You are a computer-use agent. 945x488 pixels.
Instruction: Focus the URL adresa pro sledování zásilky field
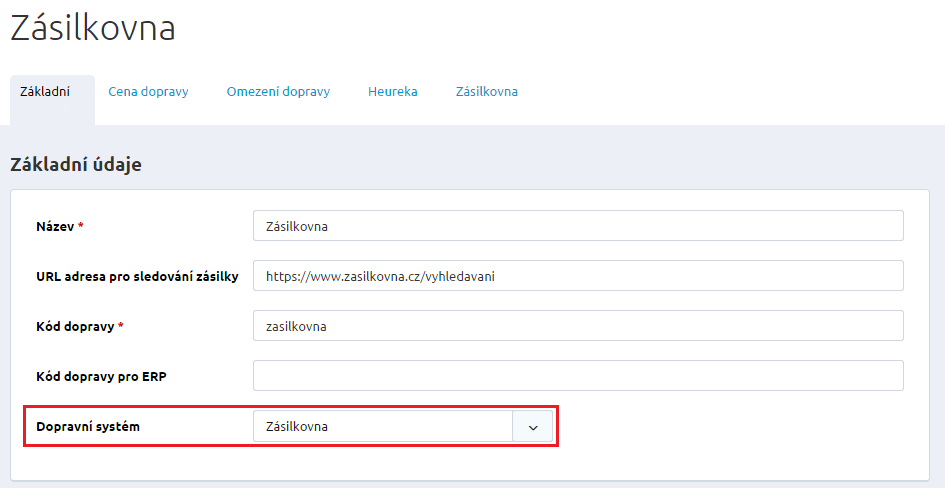pos(578,276)
